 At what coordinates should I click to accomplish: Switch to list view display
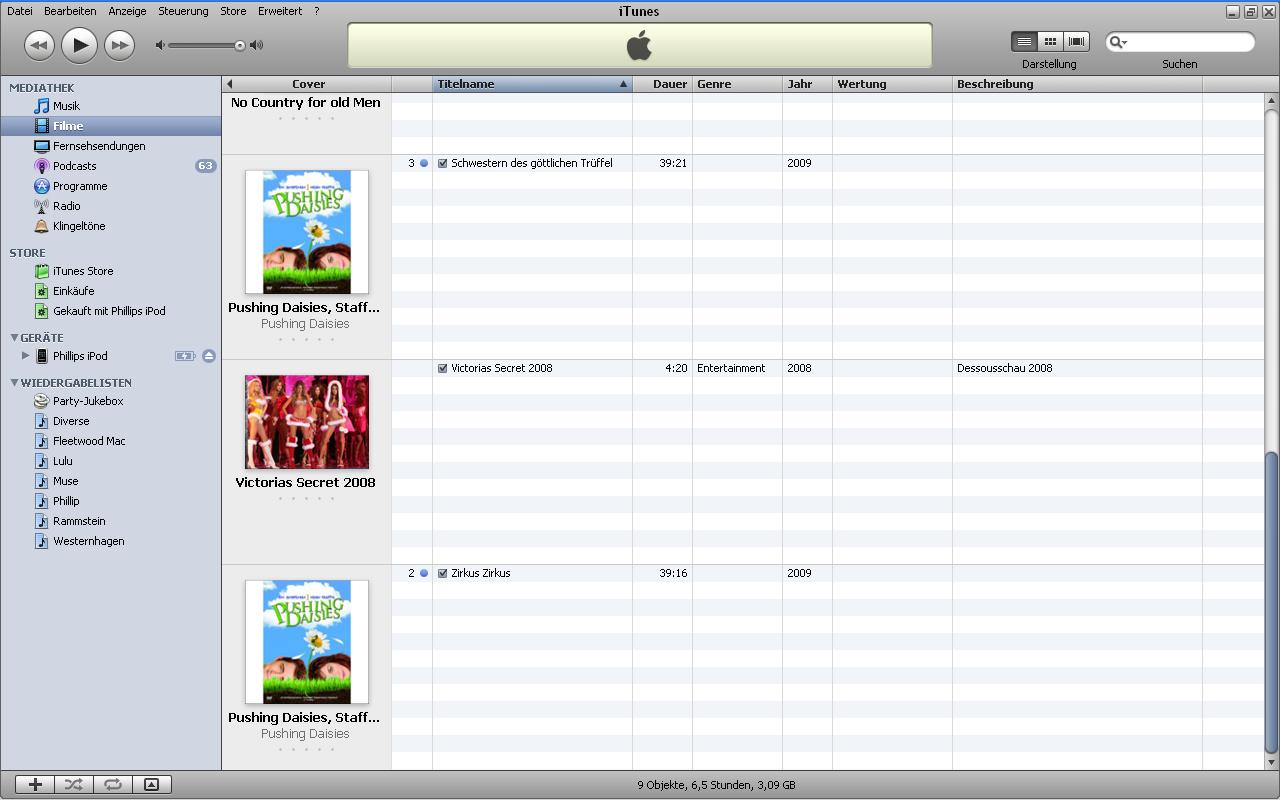(x=1024, y=41)
